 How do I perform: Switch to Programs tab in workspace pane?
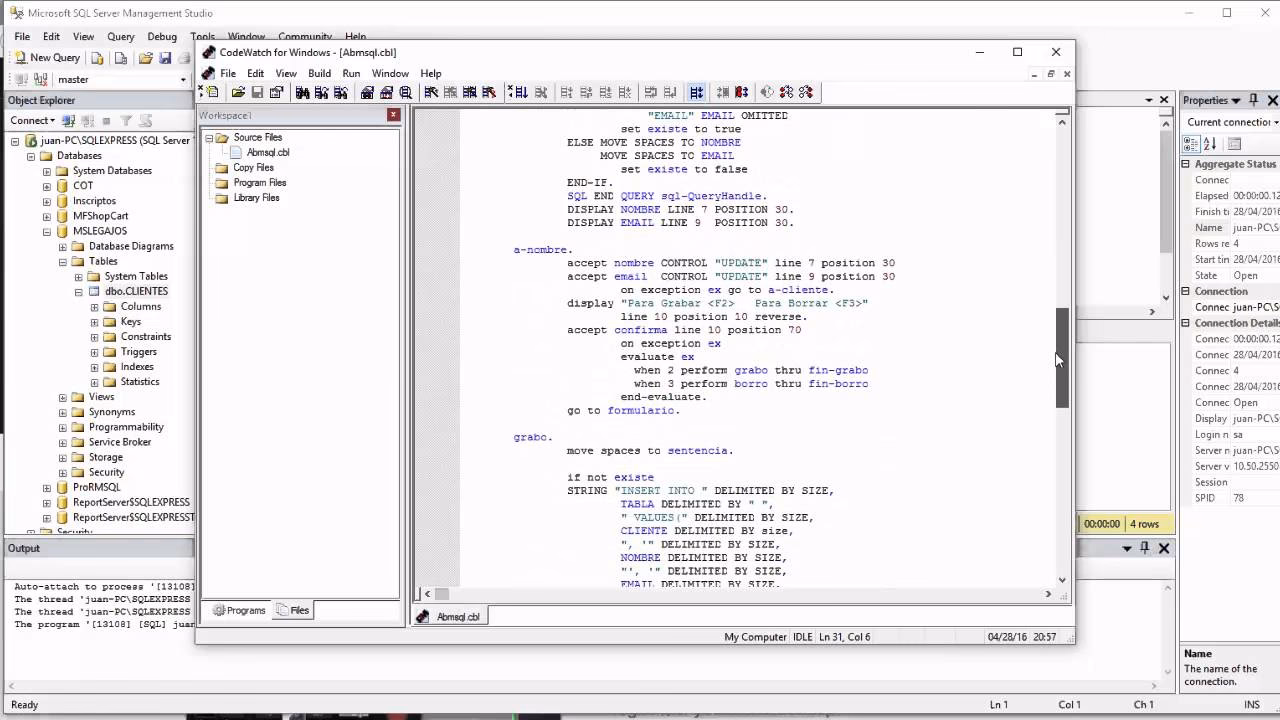coord(239,610)
